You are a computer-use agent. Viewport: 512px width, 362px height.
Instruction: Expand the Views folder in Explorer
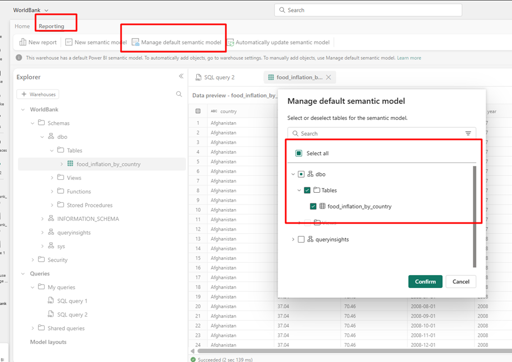[52, 178]
